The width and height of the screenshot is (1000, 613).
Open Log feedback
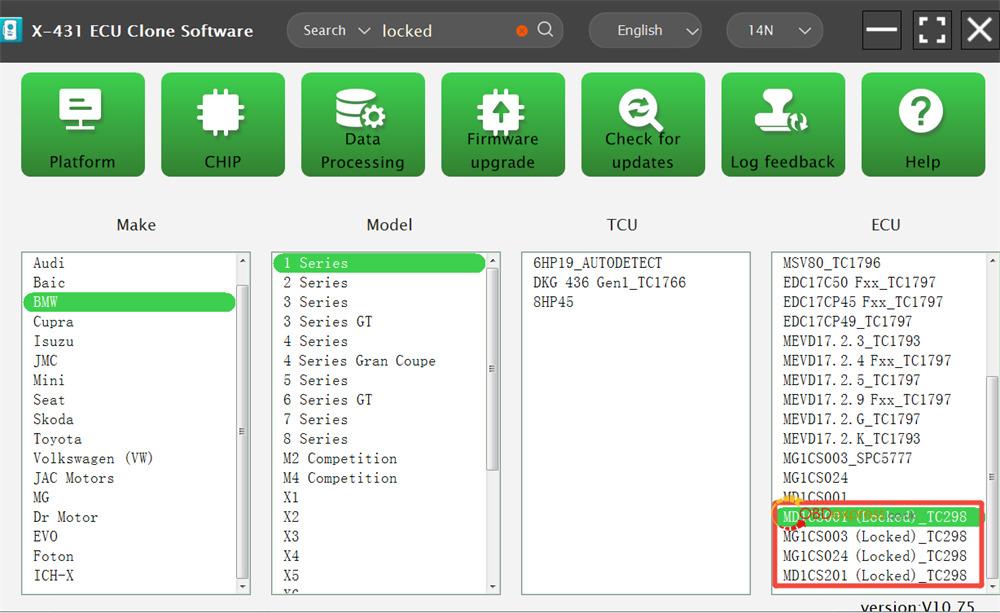click(x=783, y=124)
